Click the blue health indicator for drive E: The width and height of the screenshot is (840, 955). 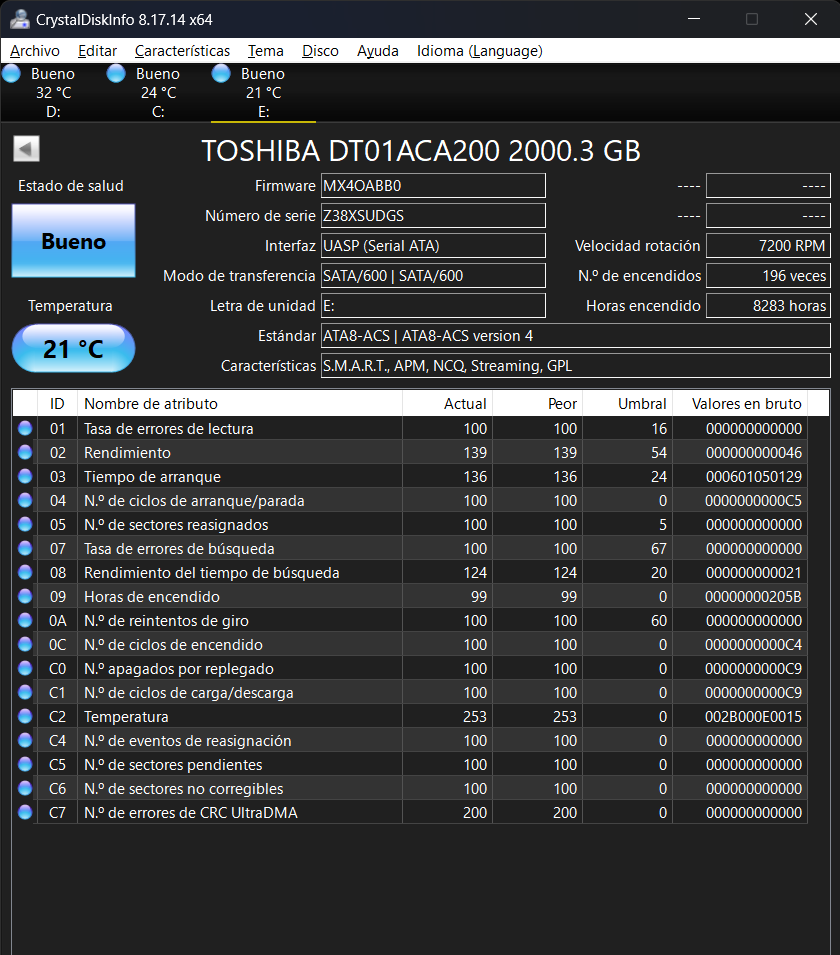pos(221,73)
